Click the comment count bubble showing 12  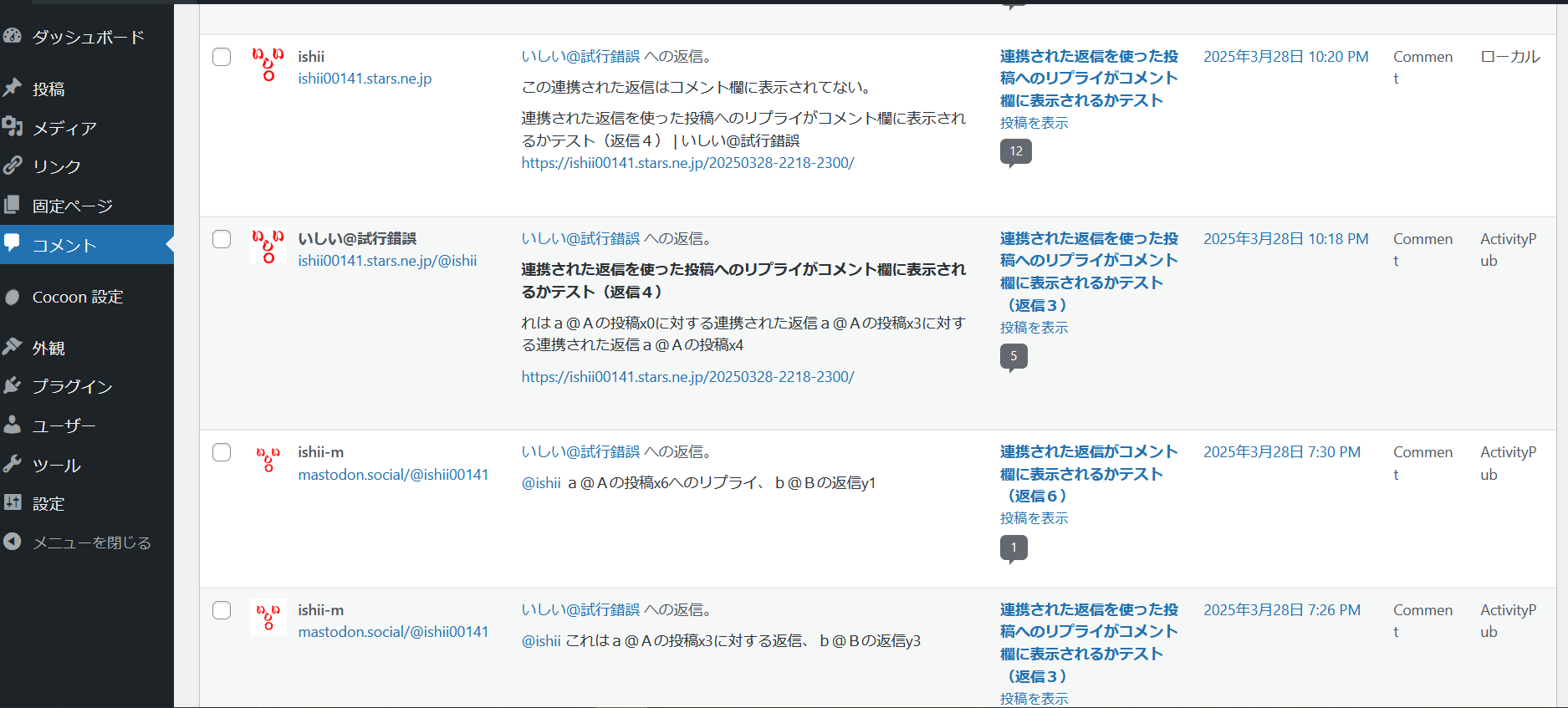coord(1015,151)
